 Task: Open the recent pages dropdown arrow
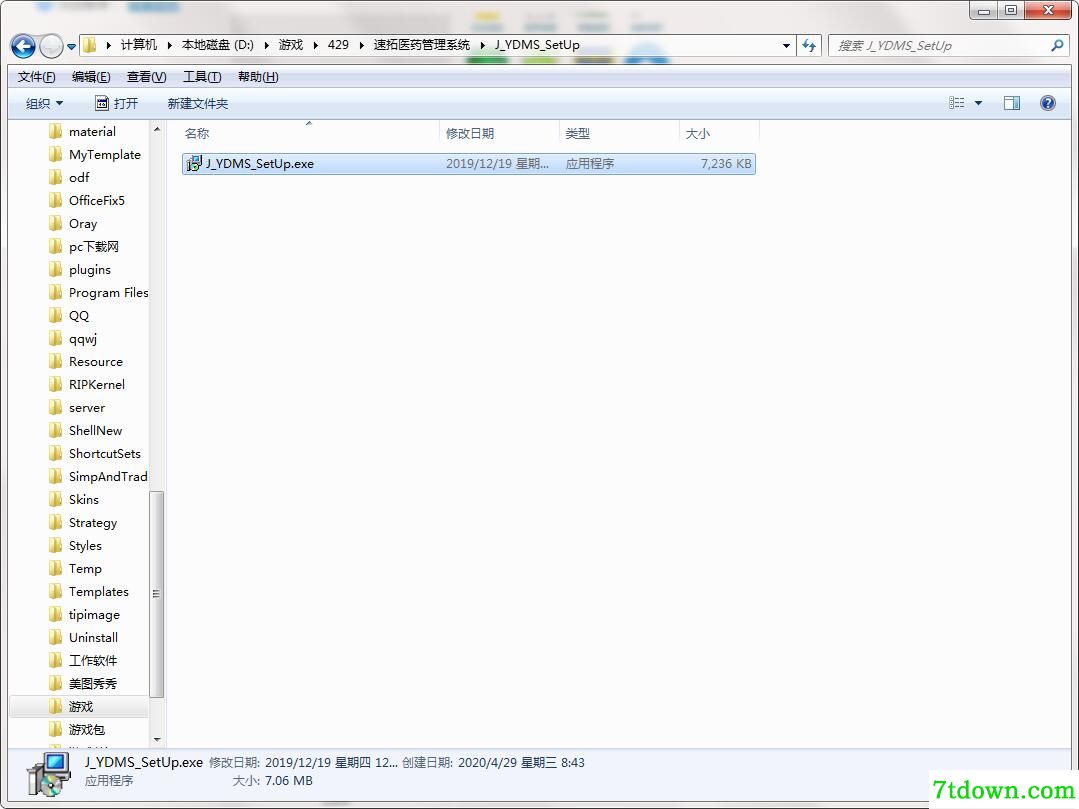click(72, 47)
